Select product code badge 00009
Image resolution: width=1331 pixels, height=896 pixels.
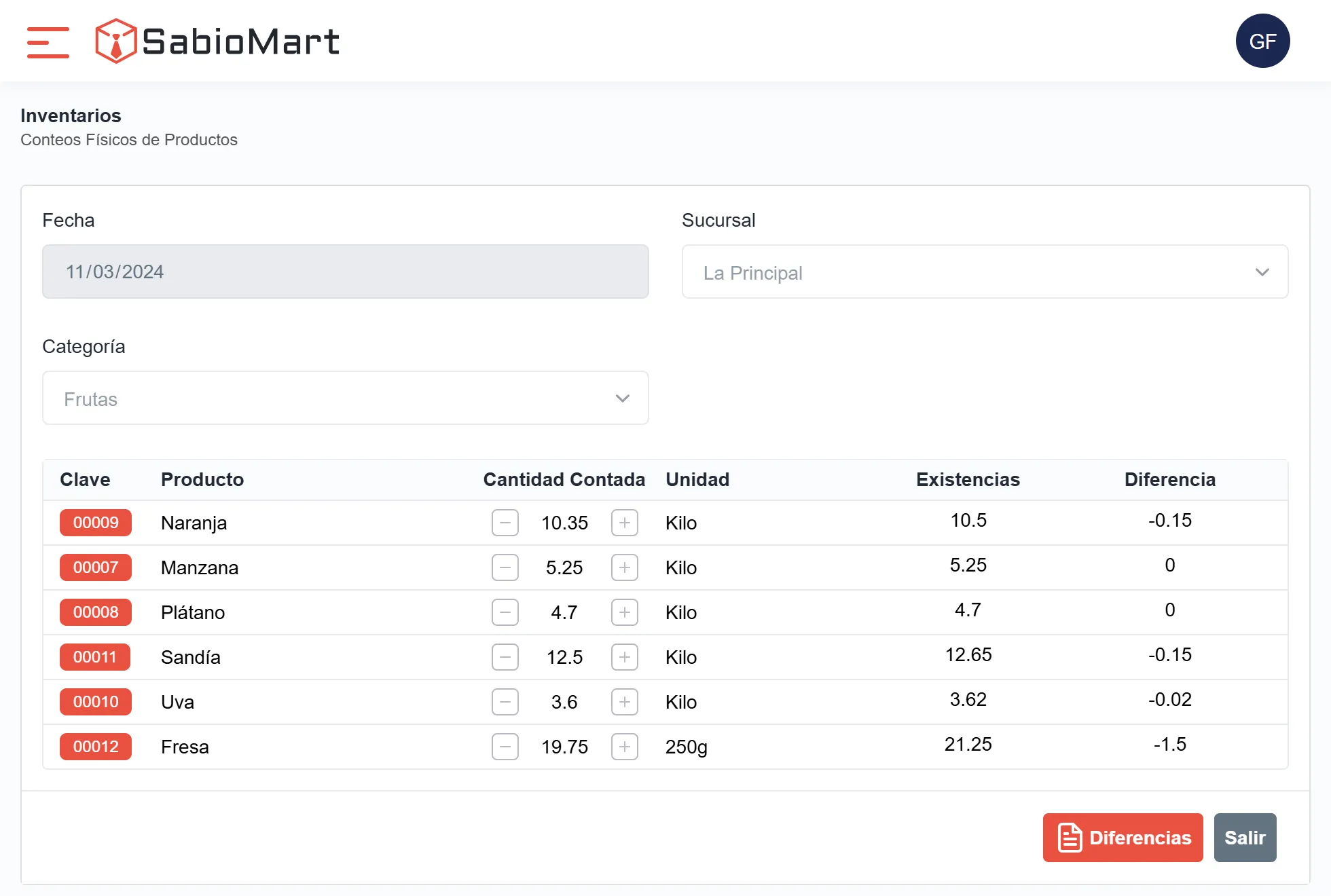(x=96, y=523)
